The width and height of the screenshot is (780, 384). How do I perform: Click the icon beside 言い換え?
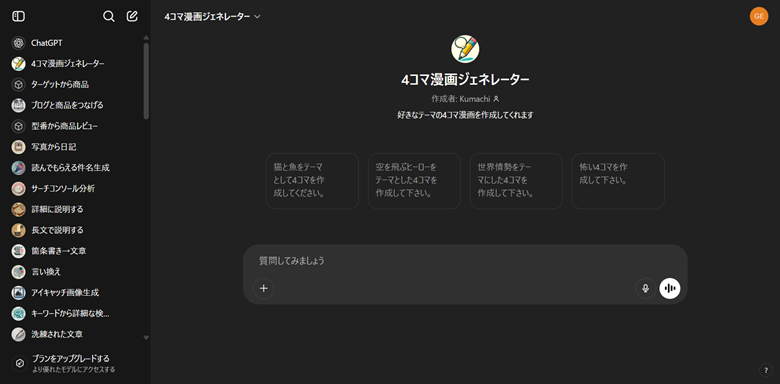[x=18, y=272]
